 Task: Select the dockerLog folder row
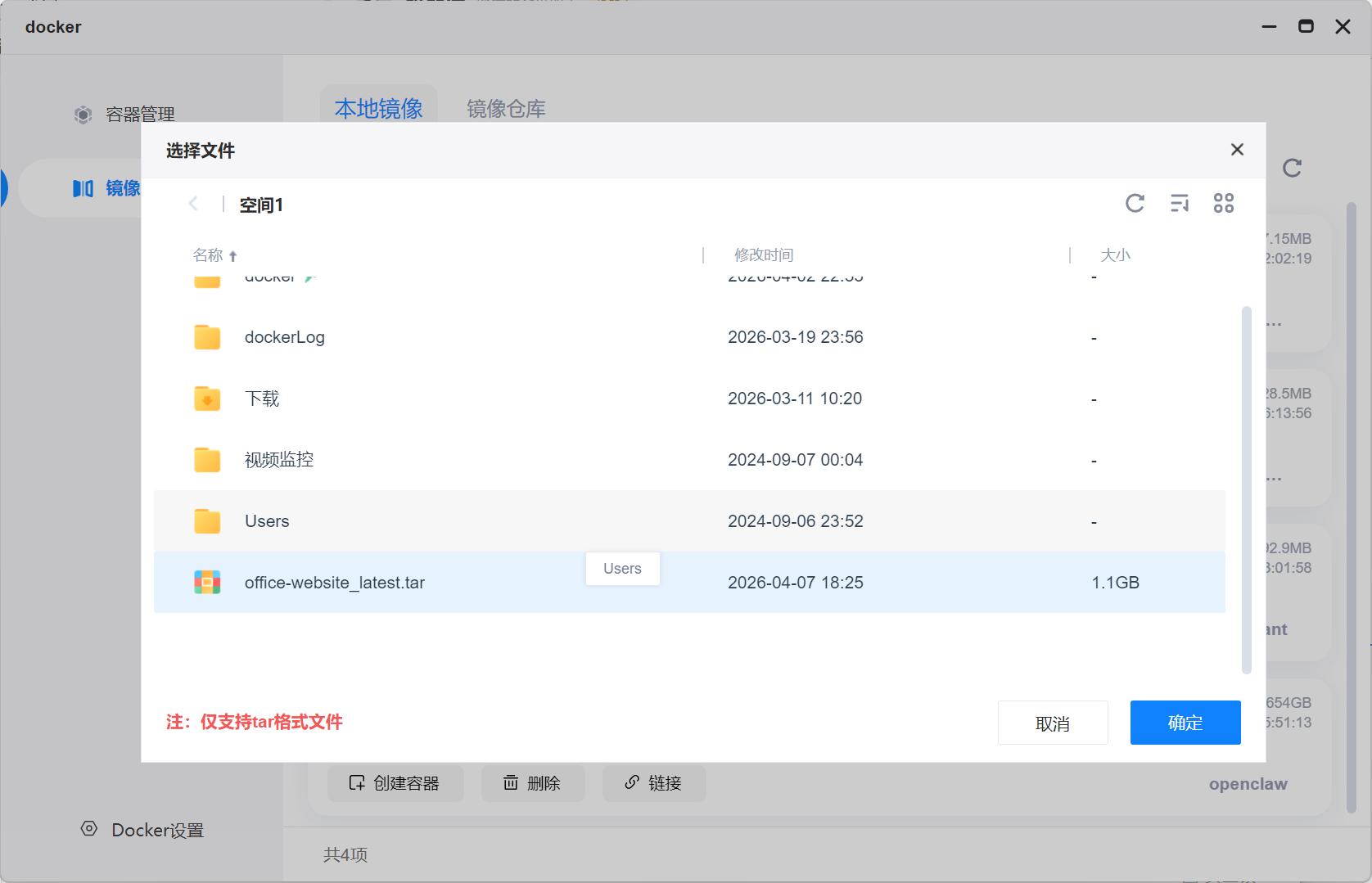(689, 337)
